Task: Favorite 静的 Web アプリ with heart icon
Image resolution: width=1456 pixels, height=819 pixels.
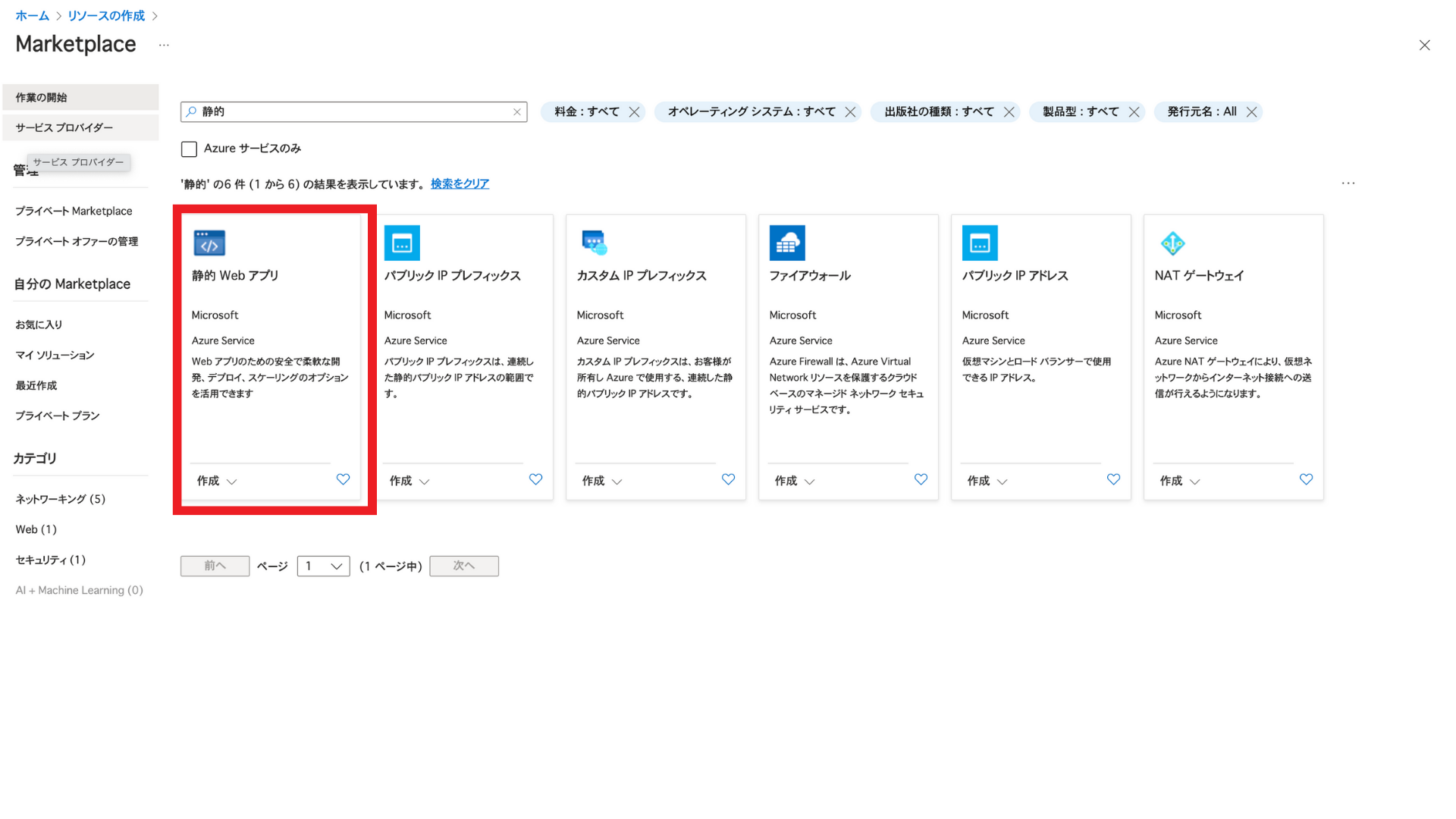Action: point(343,479)
